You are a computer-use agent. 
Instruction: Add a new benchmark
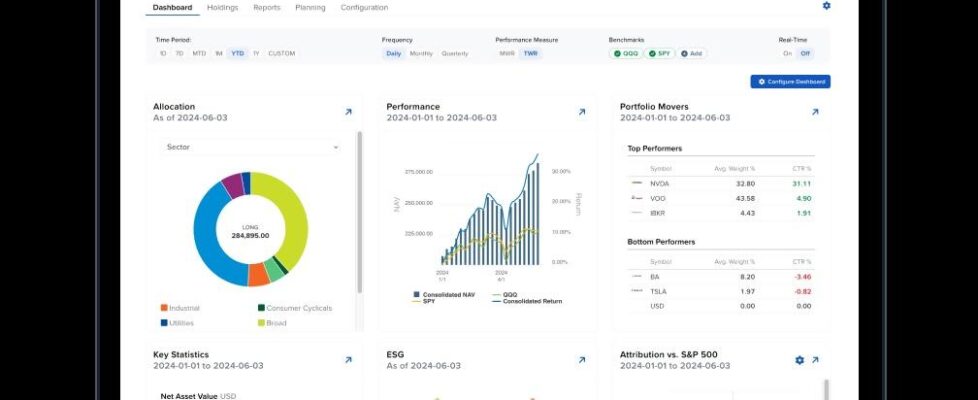pyautogui.click(x=692, y=53)
